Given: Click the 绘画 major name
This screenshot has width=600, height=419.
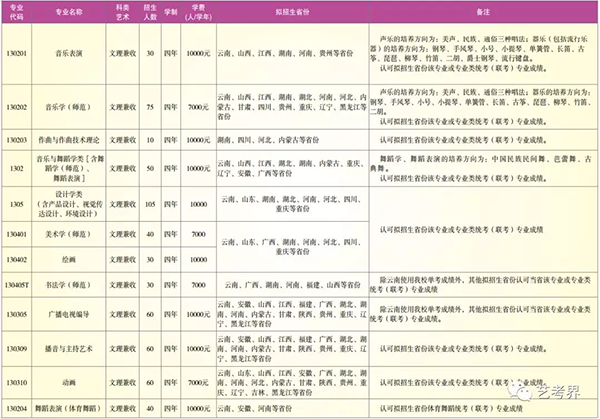Looking at the screenshot, I should pyautogui.click(x=69, y=260).
